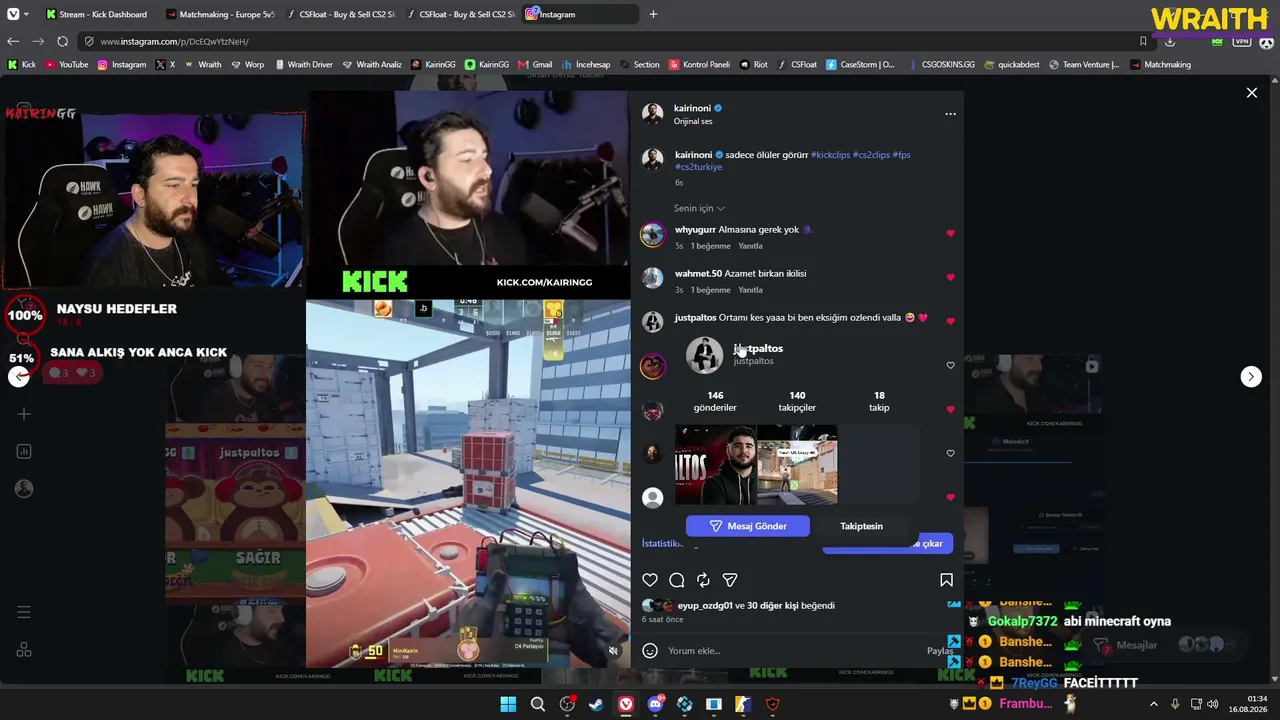Like whyugurr's comment
This screenshot has height=720, width=1280.
point(950,233)
